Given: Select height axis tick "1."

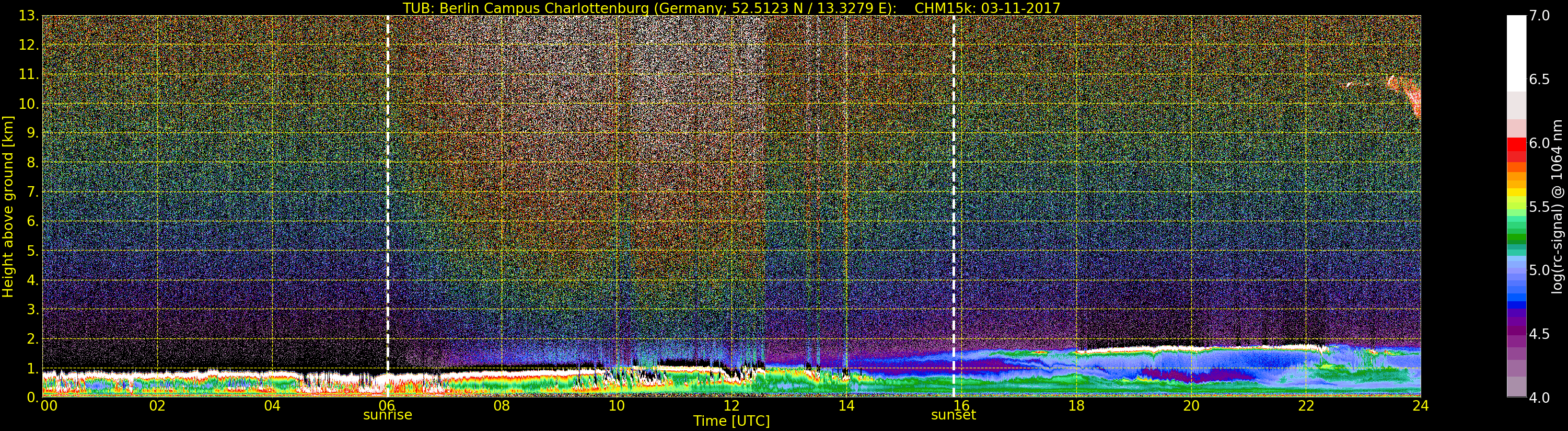Looking at the screenshot, I should (32, 368).
